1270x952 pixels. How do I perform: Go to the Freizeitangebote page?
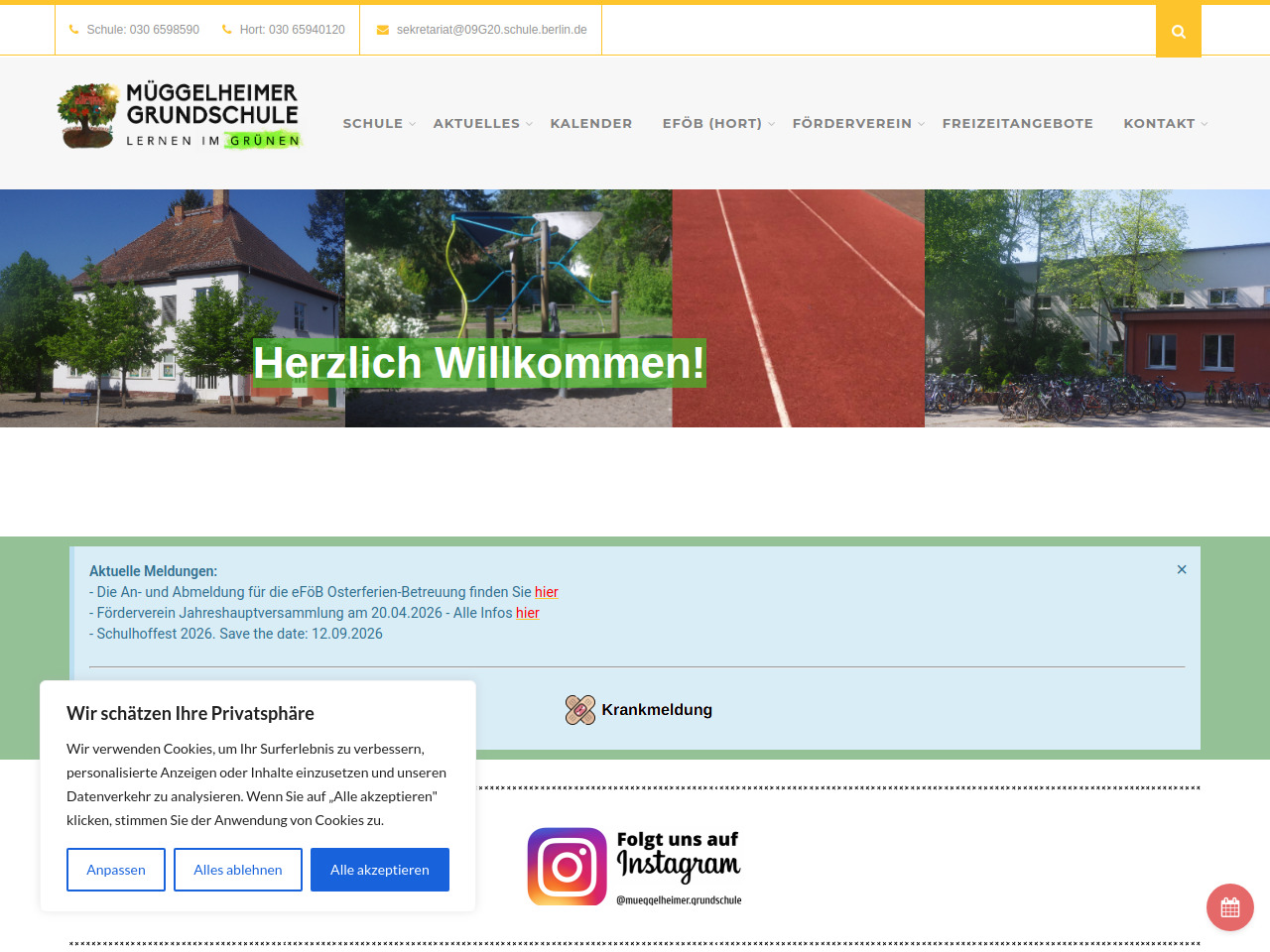[x=1017, y=124]
